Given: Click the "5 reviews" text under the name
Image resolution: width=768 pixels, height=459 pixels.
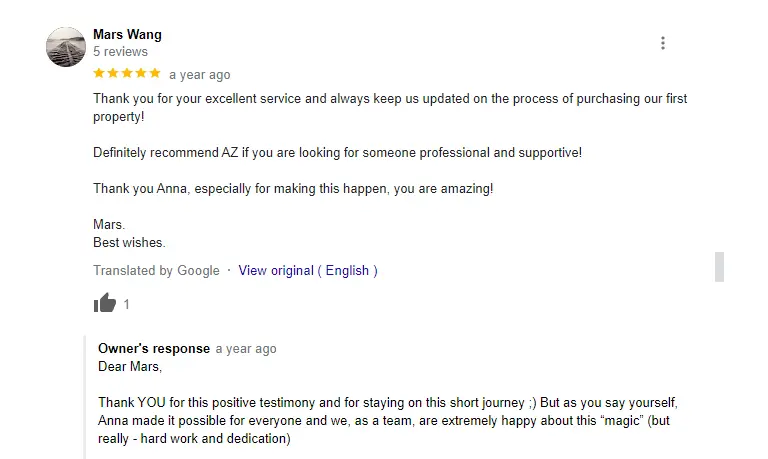Looking at the screenshot, I should [x=120, y=51].
